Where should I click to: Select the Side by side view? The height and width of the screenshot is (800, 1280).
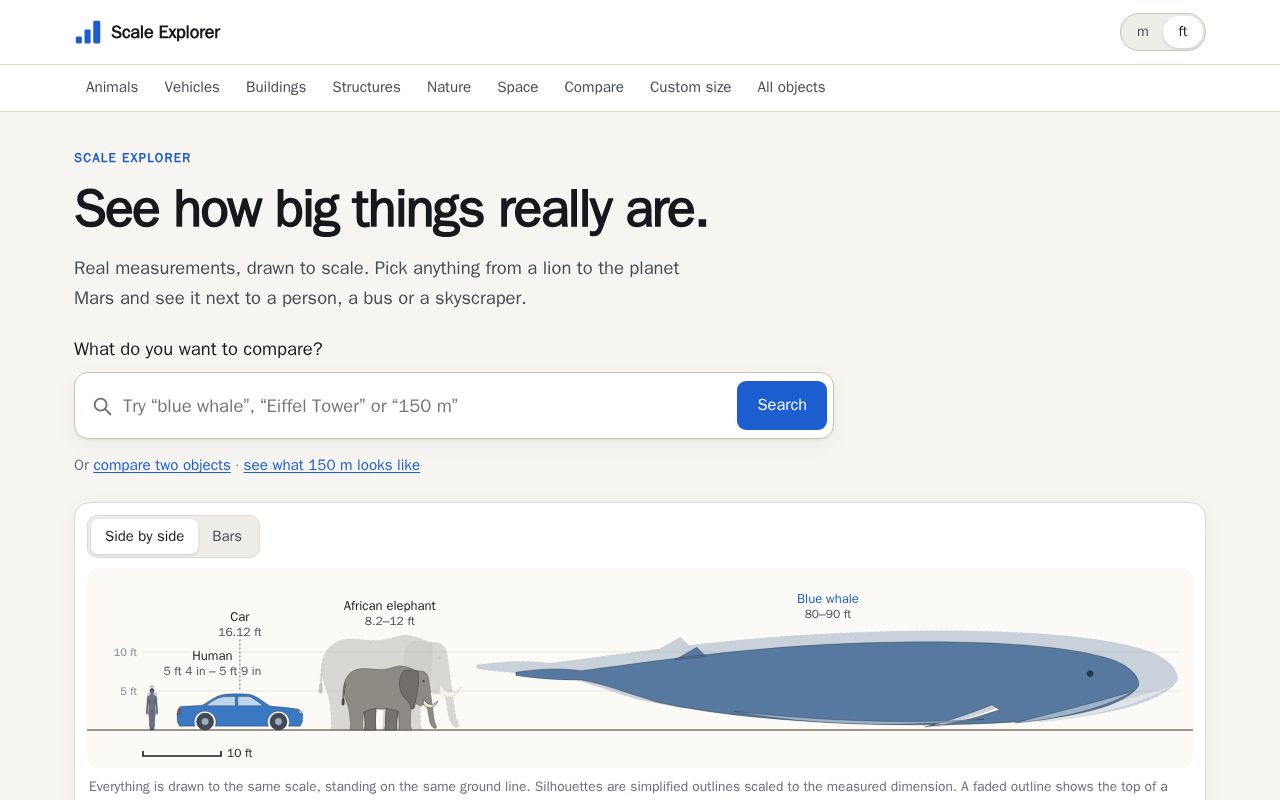pos(145,536)
